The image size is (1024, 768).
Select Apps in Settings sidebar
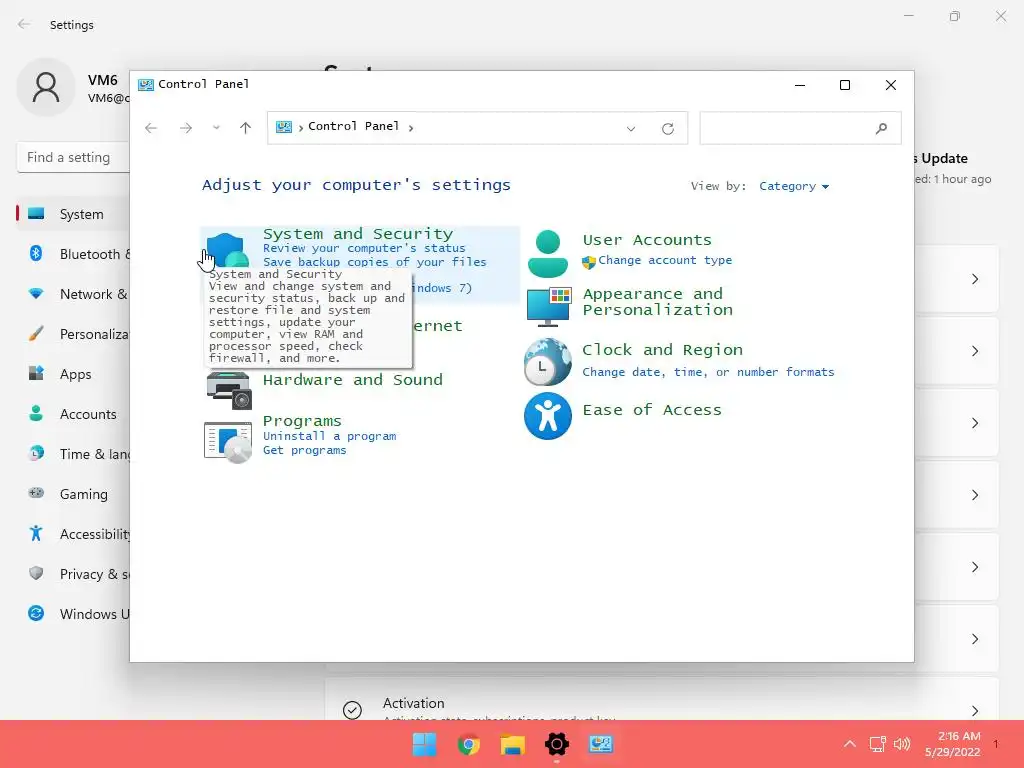tap(74, 374)
